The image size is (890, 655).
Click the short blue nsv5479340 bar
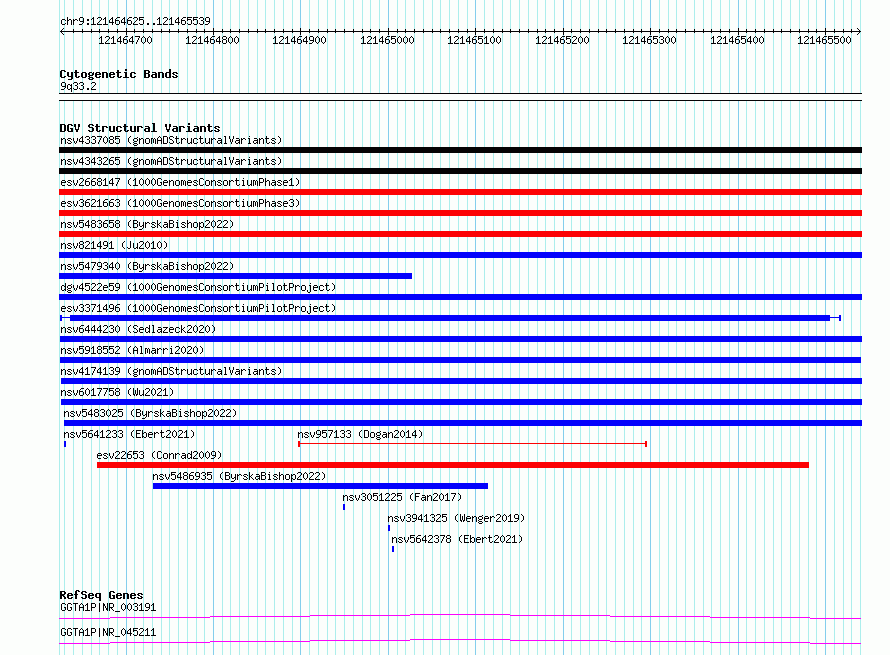(x=236, y=276)
